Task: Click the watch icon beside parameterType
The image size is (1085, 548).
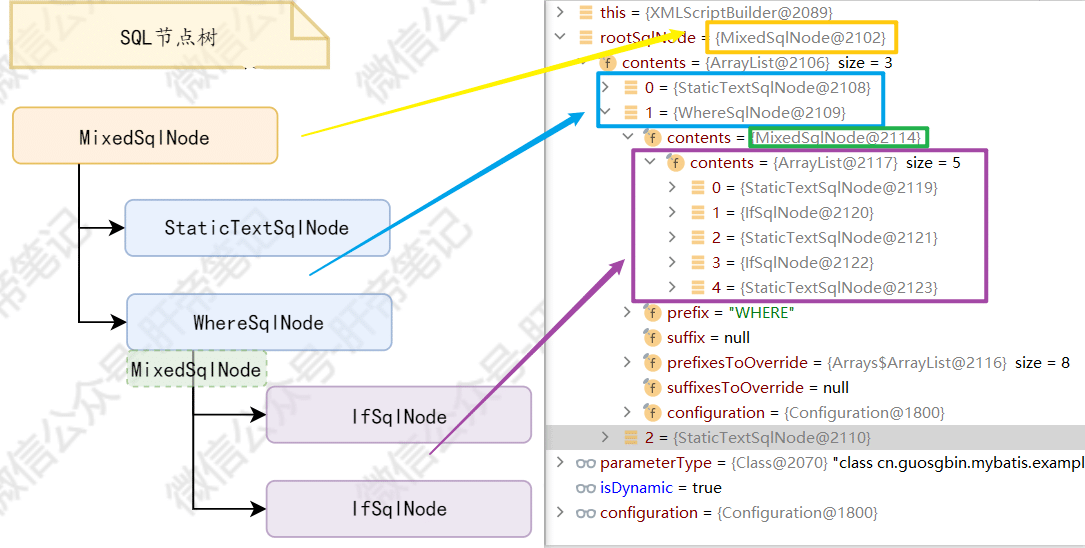Action: click(586, 463)
